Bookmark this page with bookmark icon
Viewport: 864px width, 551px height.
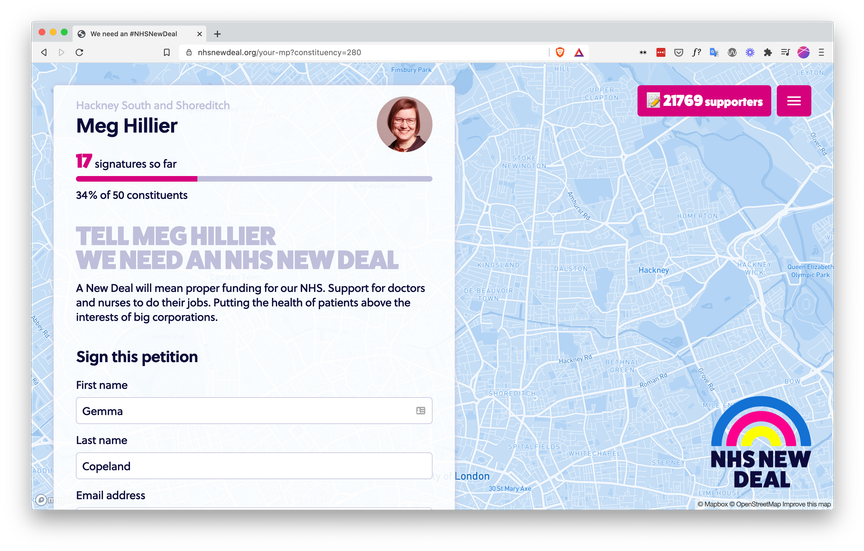coord(166,52)
